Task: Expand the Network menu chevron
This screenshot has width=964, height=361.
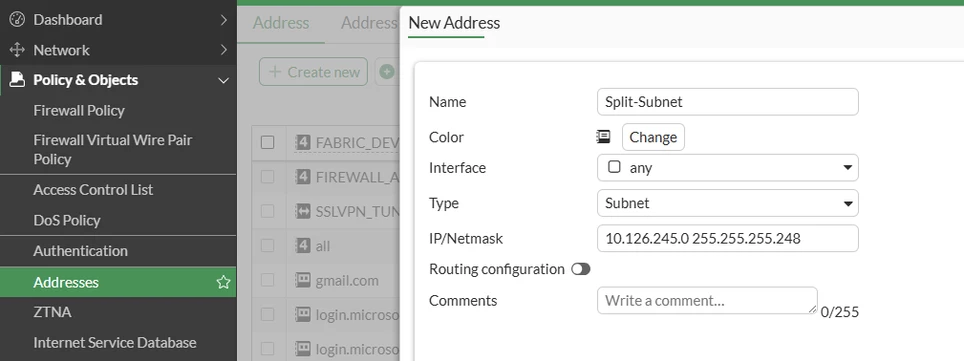Action: tap(224, 50)
